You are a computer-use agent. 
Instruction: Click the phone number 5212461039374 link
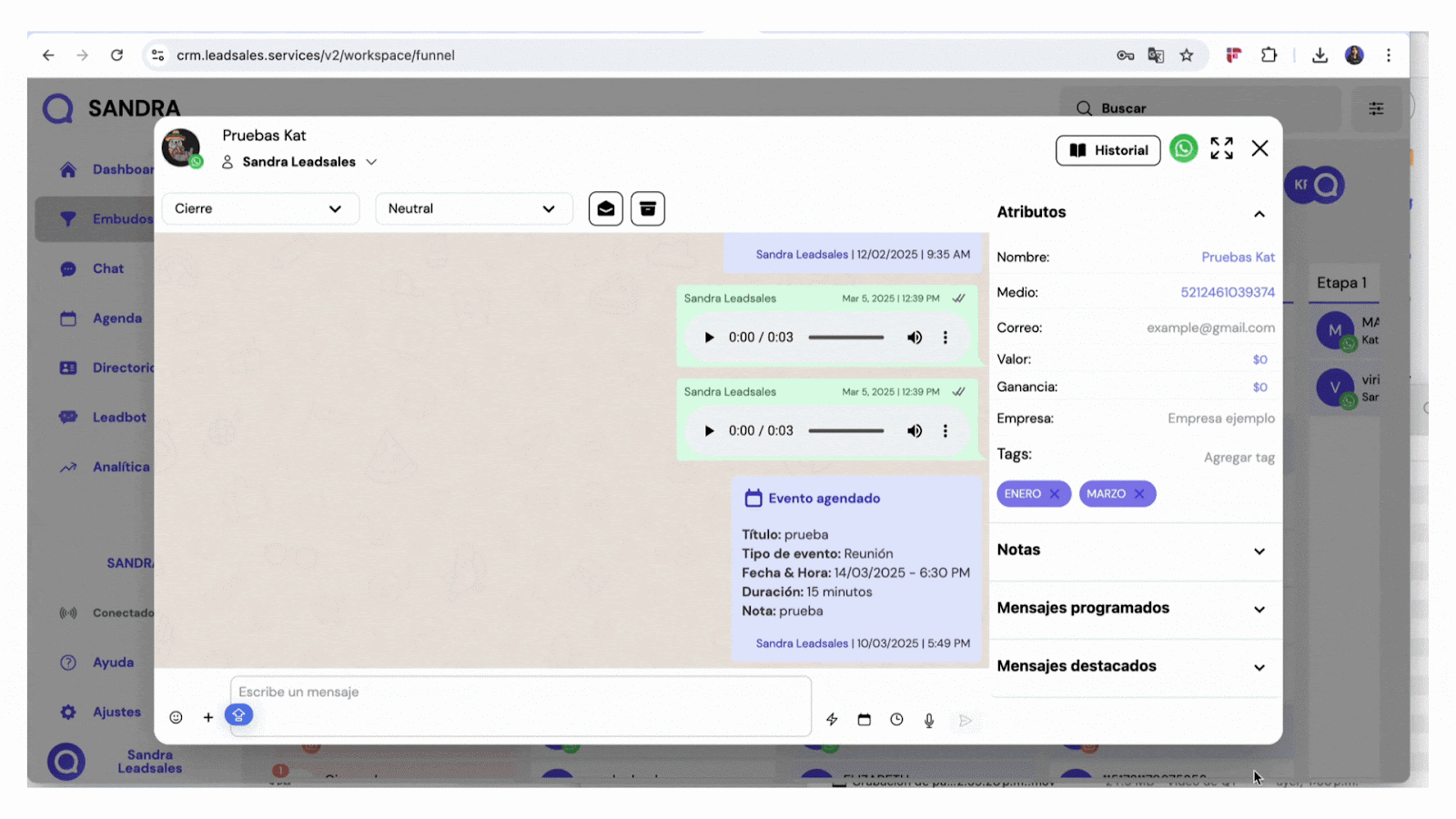point(1227,292)
